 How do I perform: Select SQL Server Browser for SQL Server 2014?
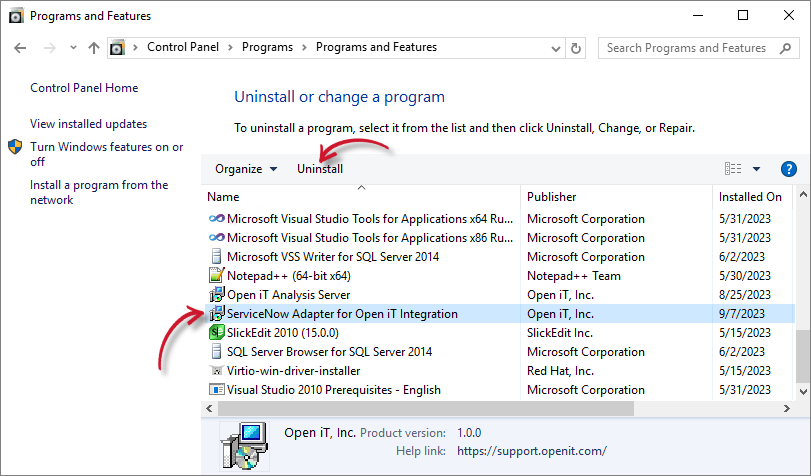(x=329, y=352)
